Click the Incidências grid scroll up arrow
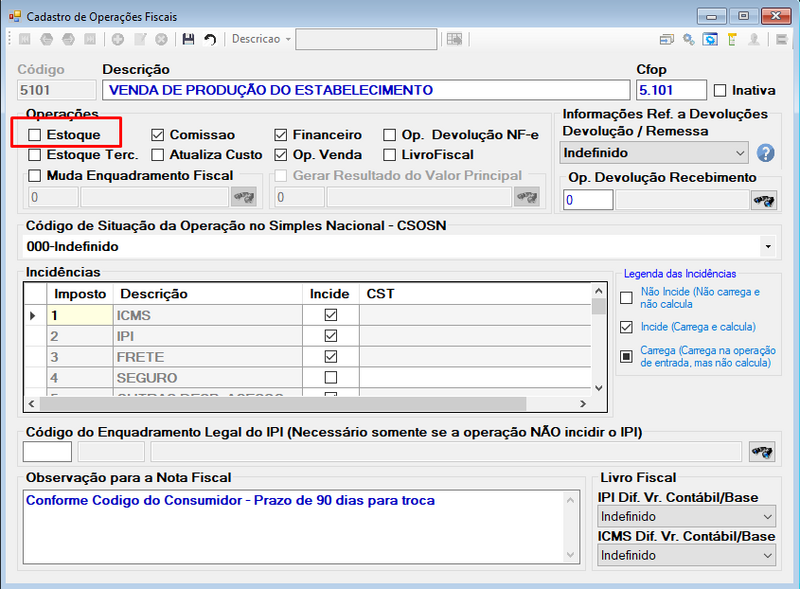The image size is (800, 589). click(599, 291)
